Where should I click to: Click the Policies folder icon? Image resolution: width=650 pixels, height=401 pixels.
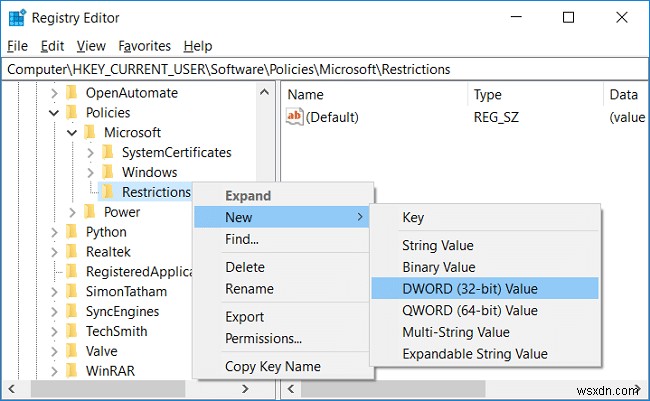[71, 113]
